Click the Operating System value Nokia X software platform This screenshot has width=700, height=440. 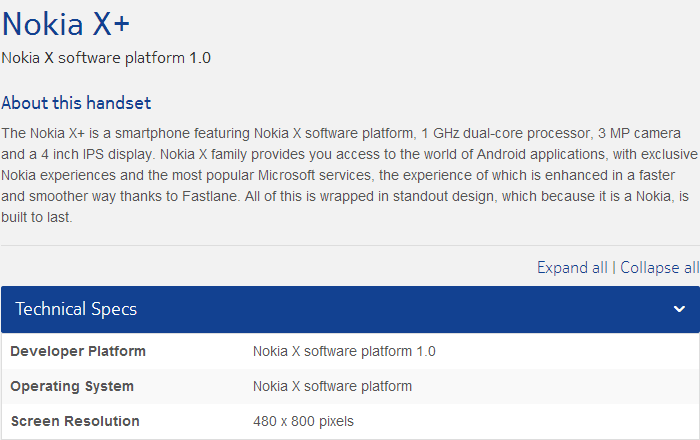(x=333, y=386)
